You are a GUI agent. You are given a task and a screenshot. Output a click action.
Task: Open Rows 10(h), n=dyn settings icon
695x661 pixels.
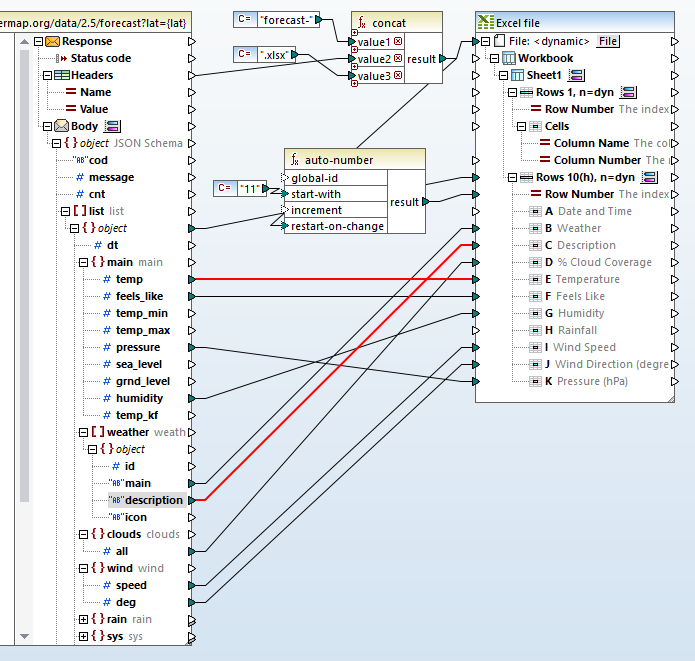[x=649, y=177]
